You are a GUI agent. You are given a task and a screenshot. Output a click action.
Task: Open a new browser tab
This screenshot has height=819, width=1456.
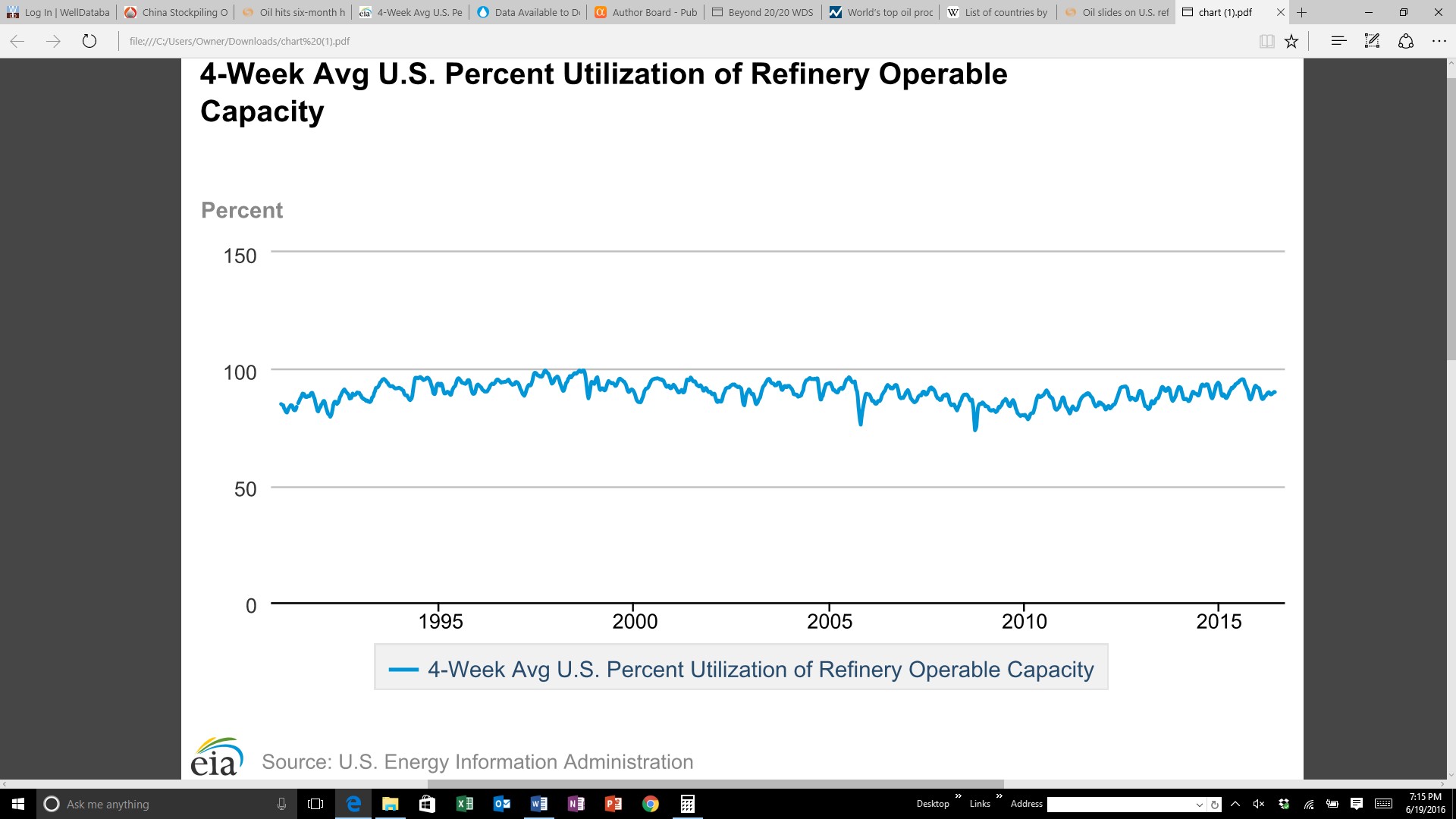(1302, 12)
